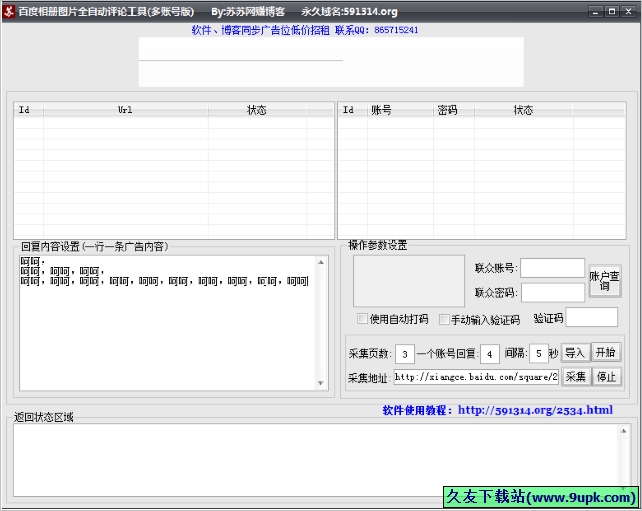This screenshot has height=511, width=642.
Task: Click 状态 header in account list
Action: (x=524, y=110)
